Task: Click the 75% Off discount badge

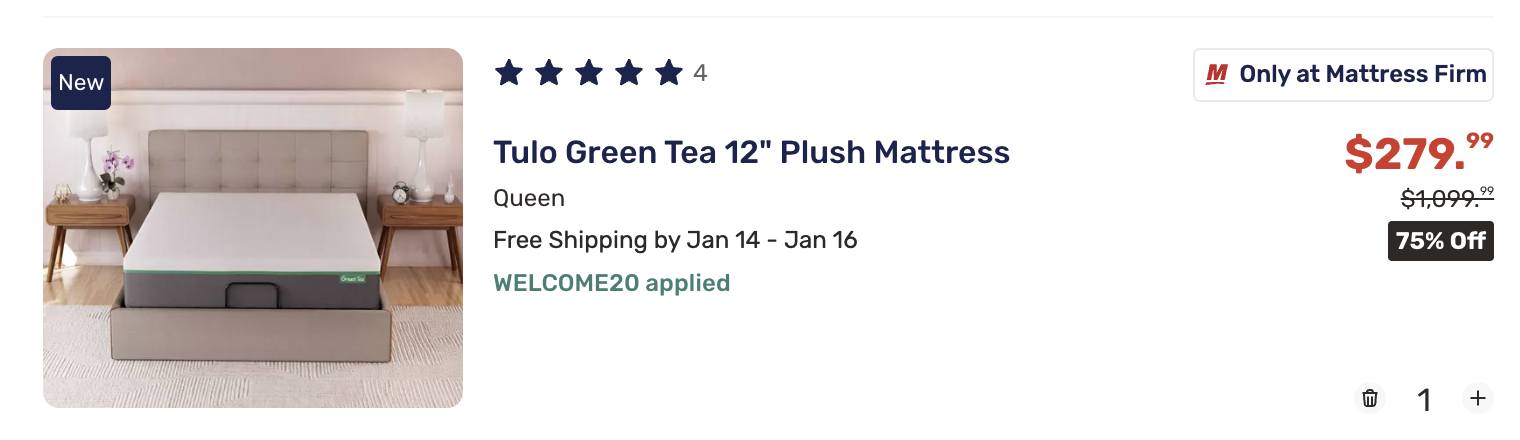Action: [x=1440, y=241]
